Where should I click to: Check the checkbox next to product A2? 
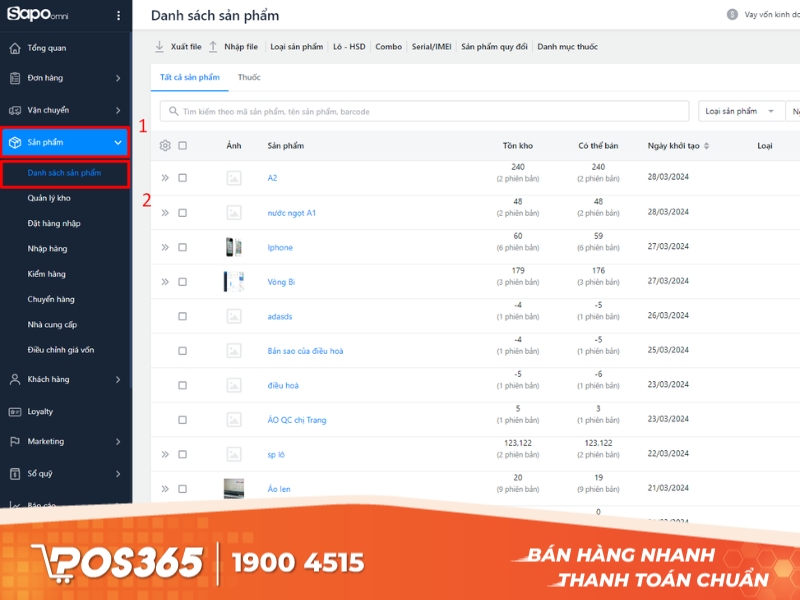click(x=183, y=179)
